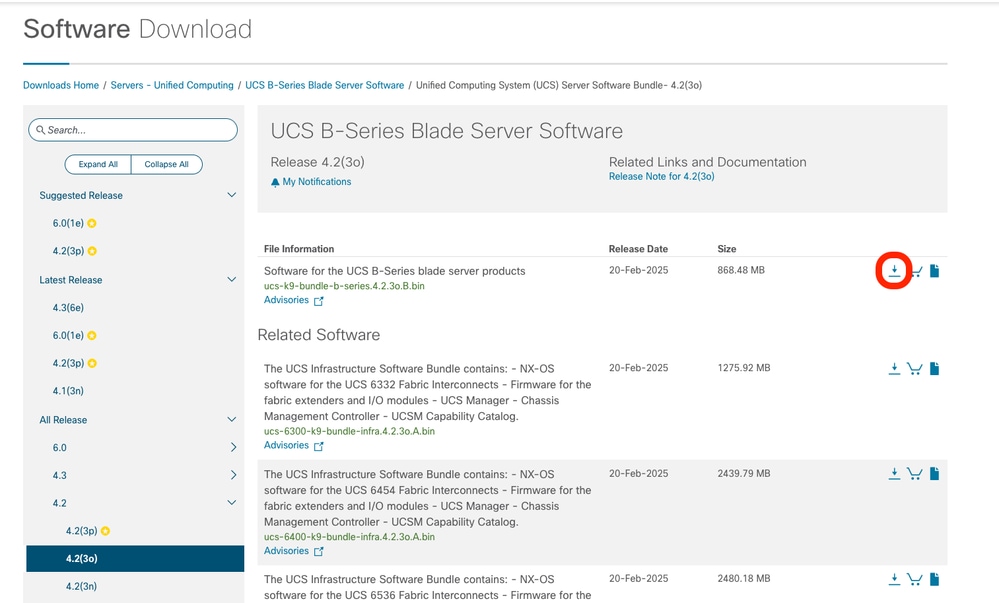This screenshot has height=603, width=999.
Task: Select the highlighted 4.2(3o) release
Action: [x=135, y=558]
